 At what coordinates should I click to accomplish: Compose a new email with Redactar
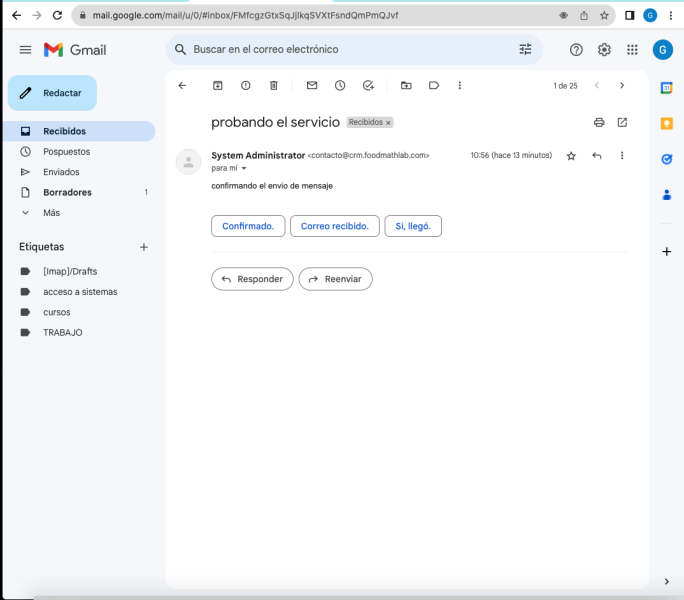click(52, 93)
